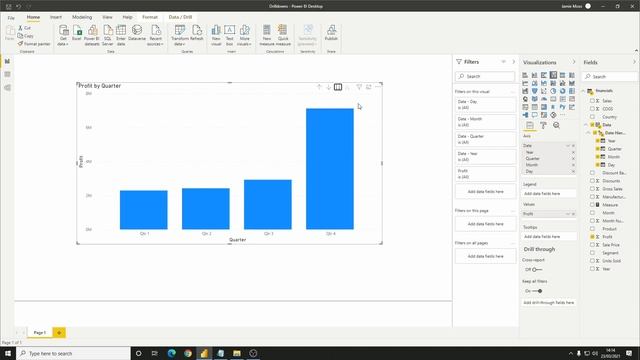The image size is (640, 360).
Task: Collapse the financials table in Fields
Action: point(584,91)
